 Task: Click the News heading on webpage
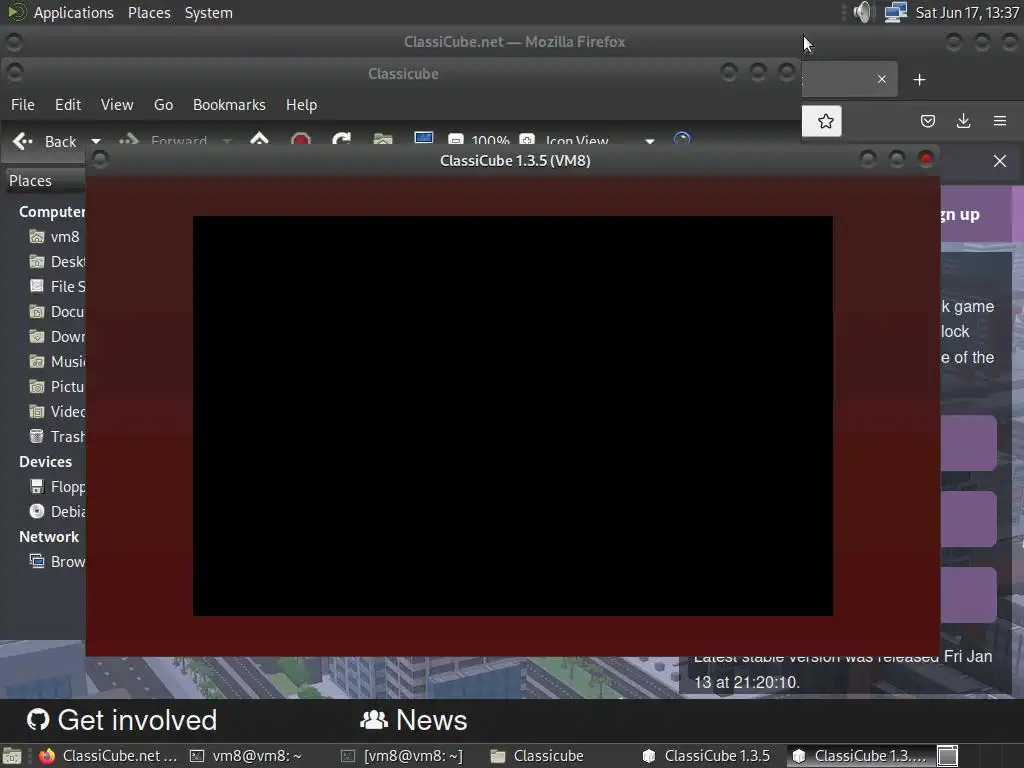click(414, 720)
